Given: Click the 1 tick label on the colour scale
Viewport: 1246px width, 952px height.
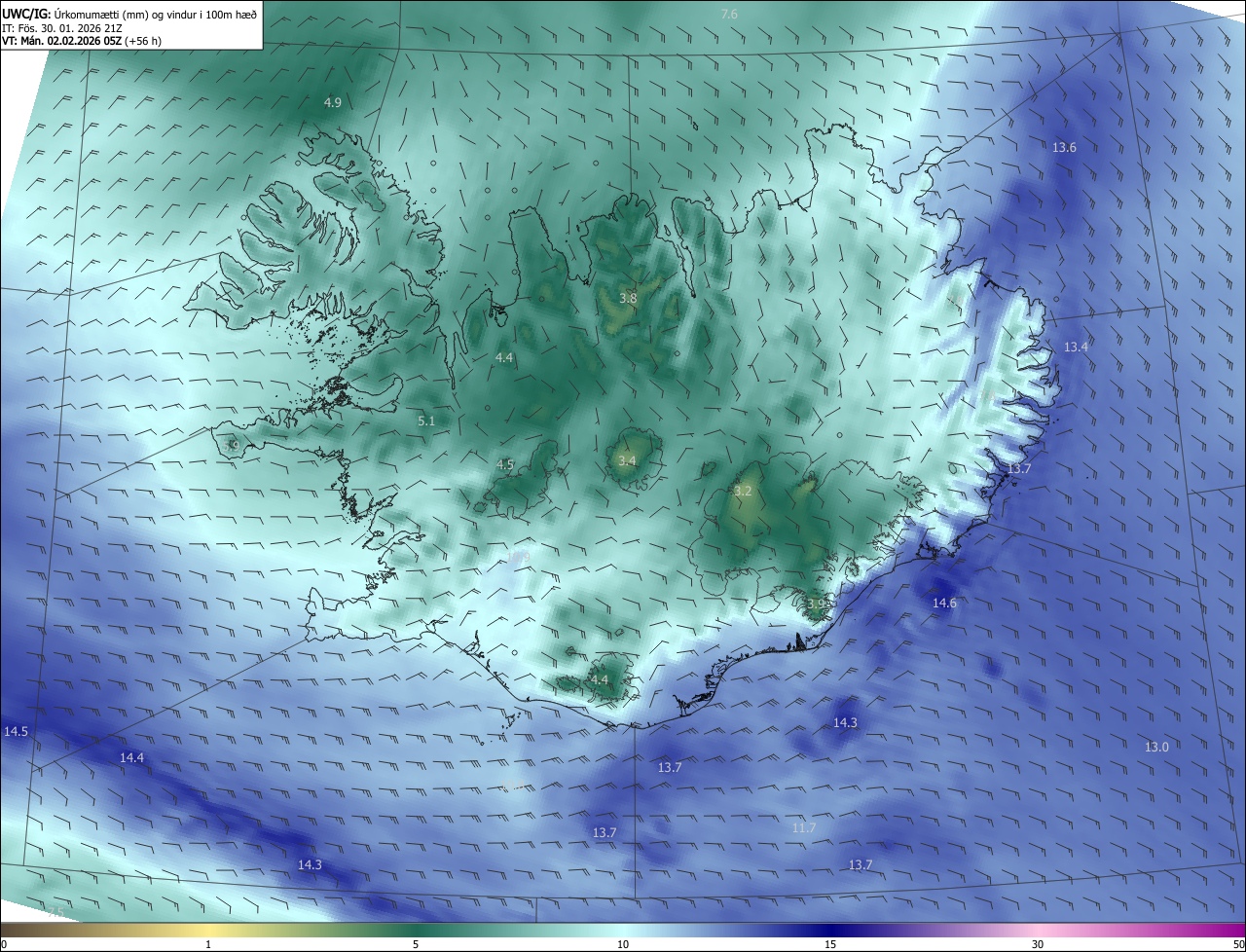Looking at the screenshot, I should 208,944.
